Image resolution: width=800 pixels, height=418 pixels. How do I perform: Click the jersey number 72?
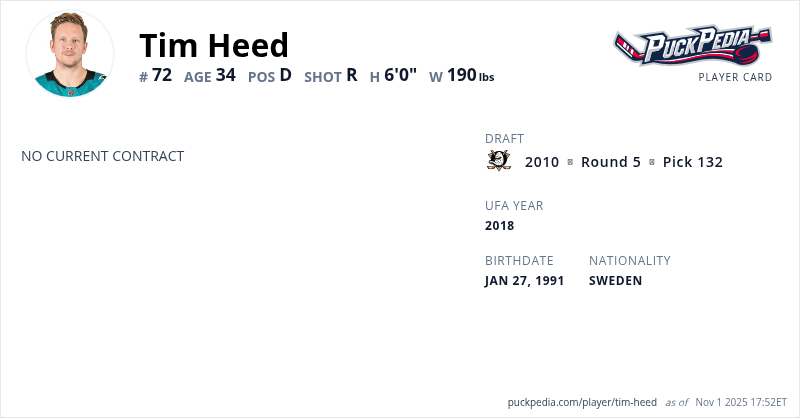pyautogui.click(x=162, y=75)
